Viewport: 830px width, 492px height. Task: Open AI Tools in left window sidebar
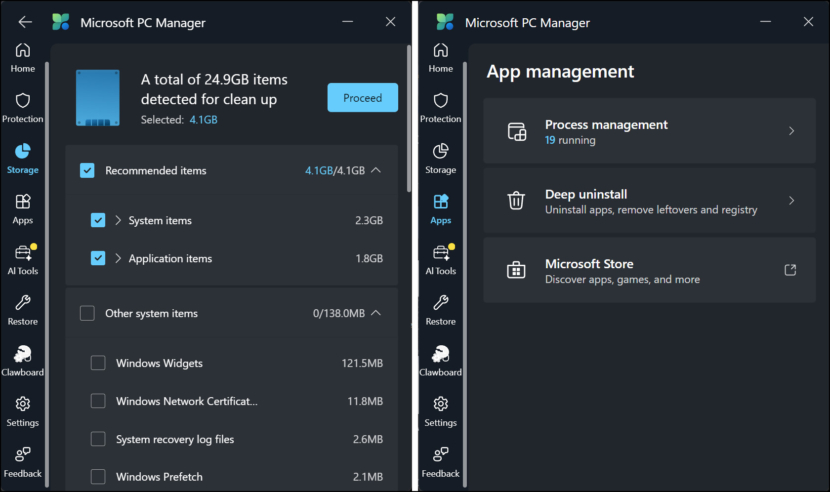(x=23, y=260)
